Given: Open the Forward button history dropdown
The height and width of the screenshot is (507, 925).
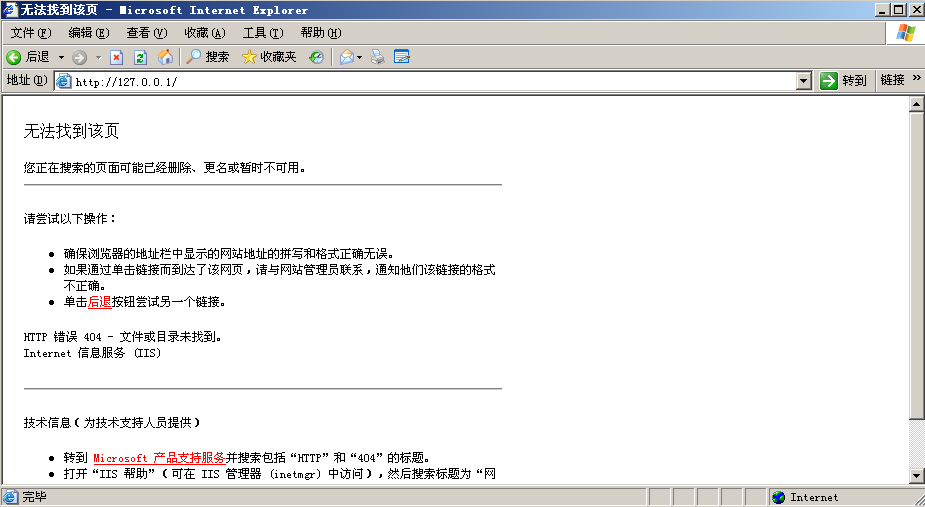Looking at the screenshot, I should pos(99,57).
